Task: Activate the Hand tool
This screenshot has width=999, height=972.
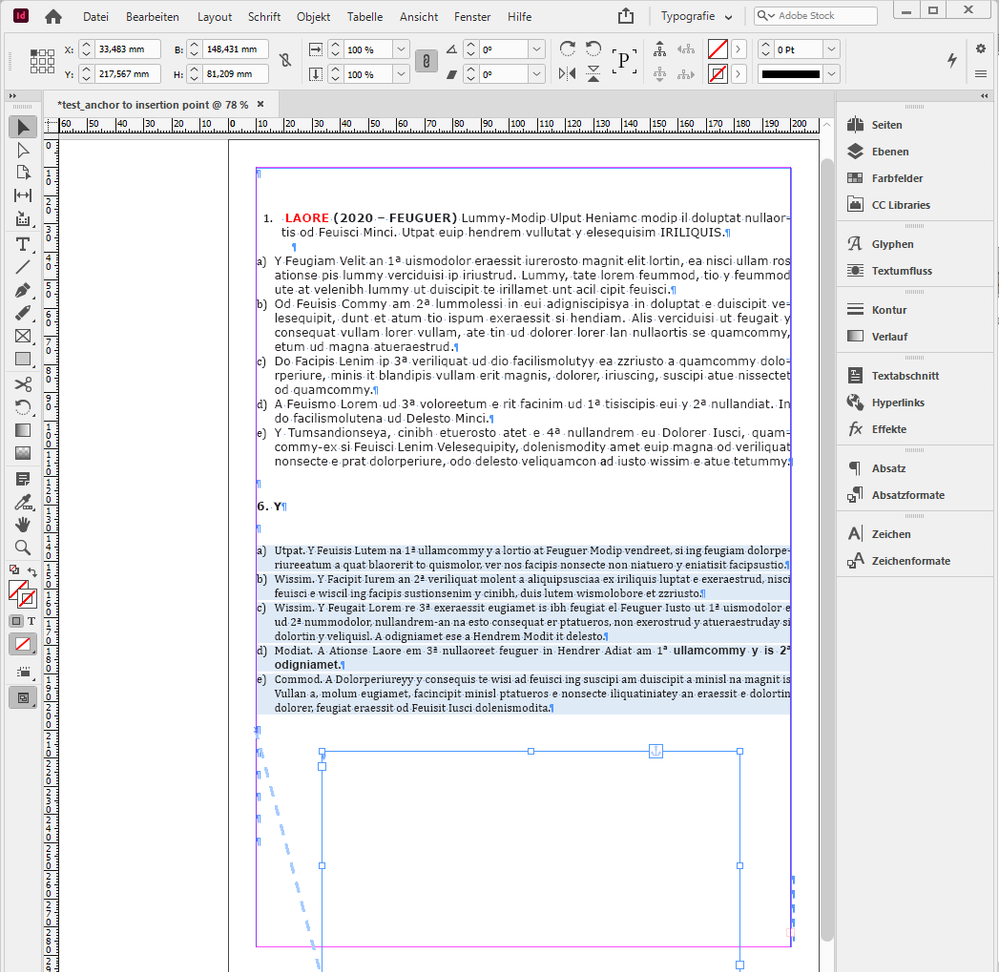Action: [x=22, y=524]
